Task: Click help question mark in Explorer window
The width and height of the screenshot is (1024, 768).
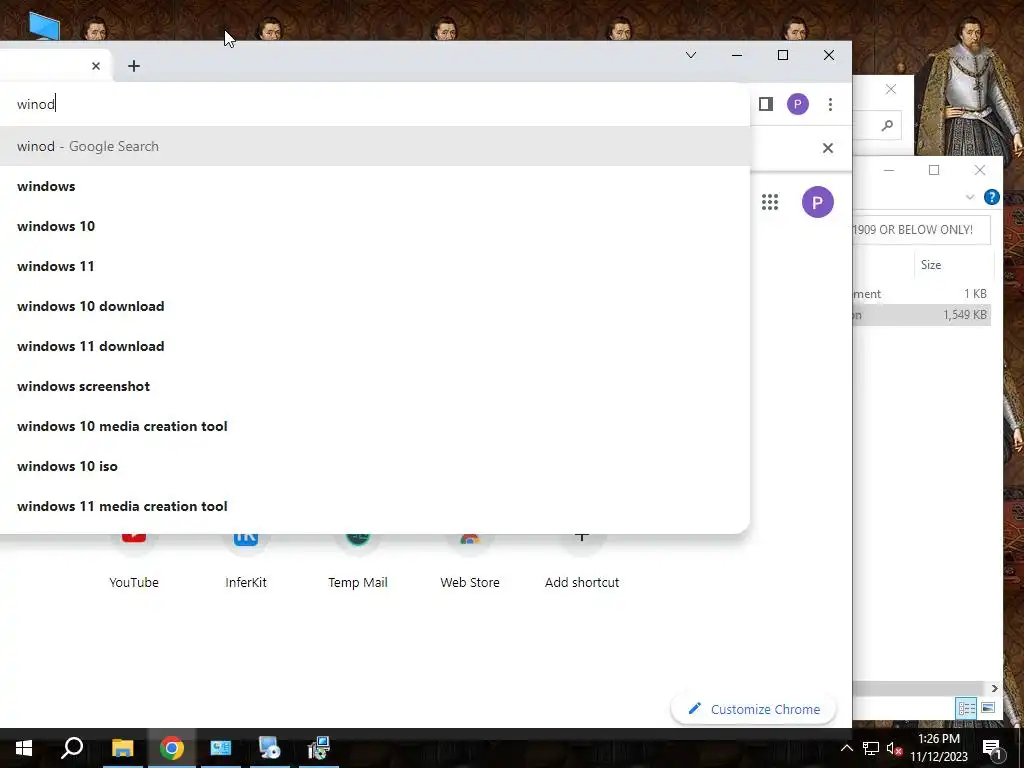Action: point(991,197)
